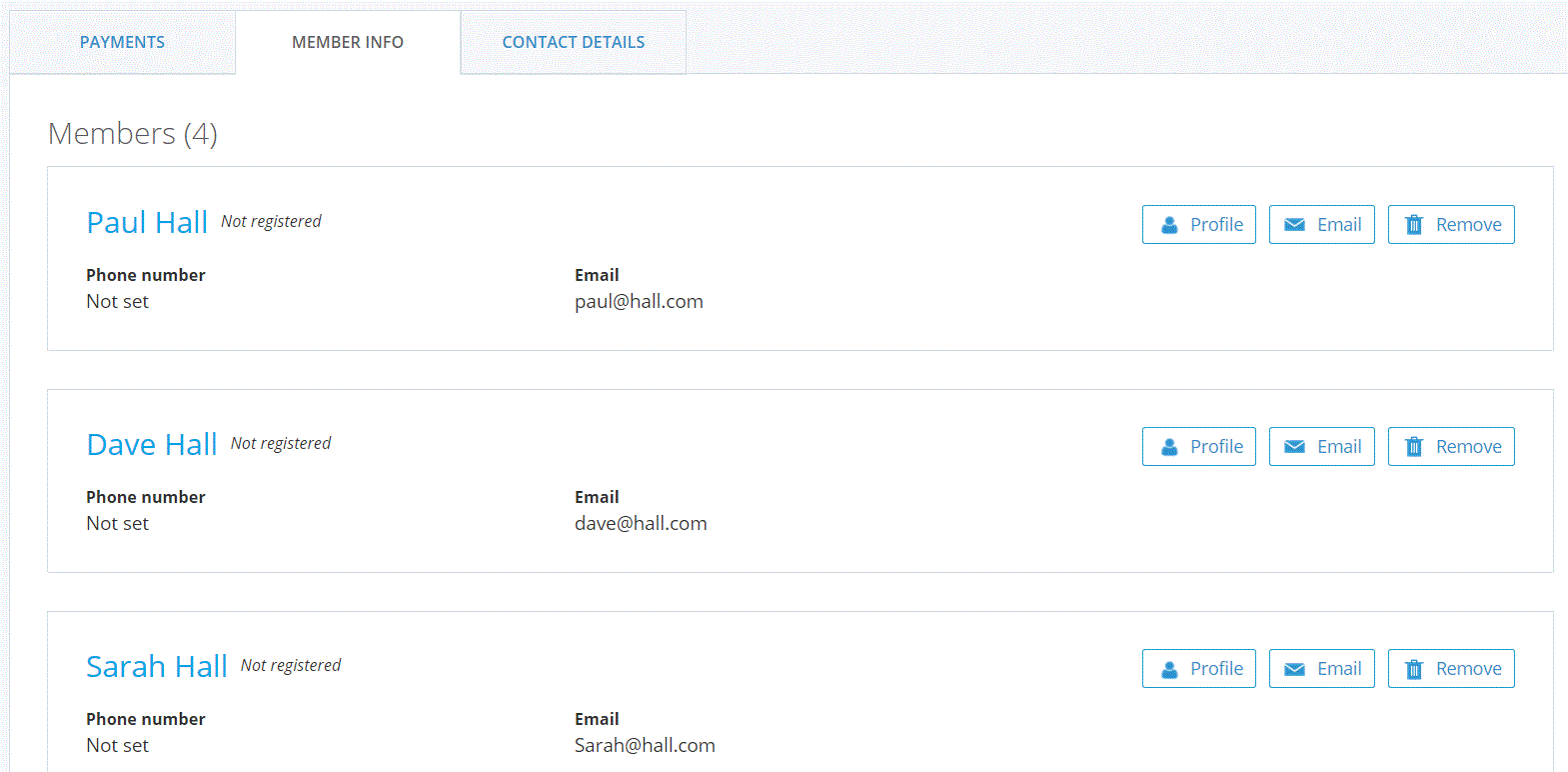Image resolution: width=1568 pixels, height=772 pixels.
Task: Click the person icon in Sarah Hall's Profile button
Action: [1169, 669]
